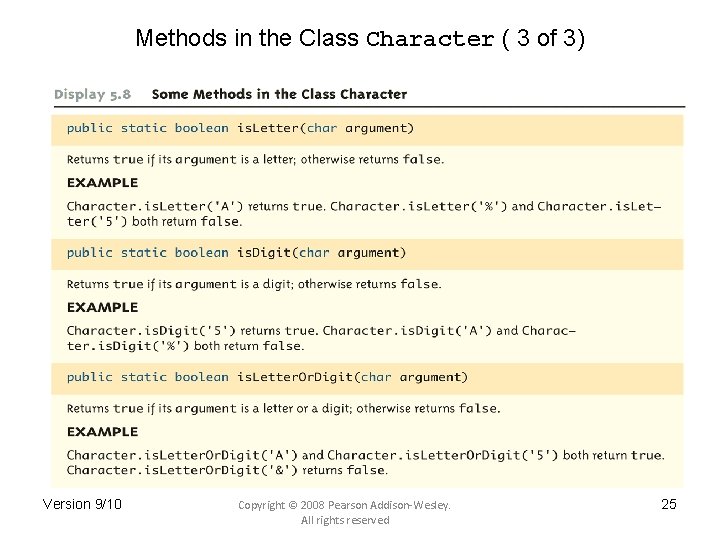Select the 'Some Methods in the Class Character' heading

[x=279, y=94]
